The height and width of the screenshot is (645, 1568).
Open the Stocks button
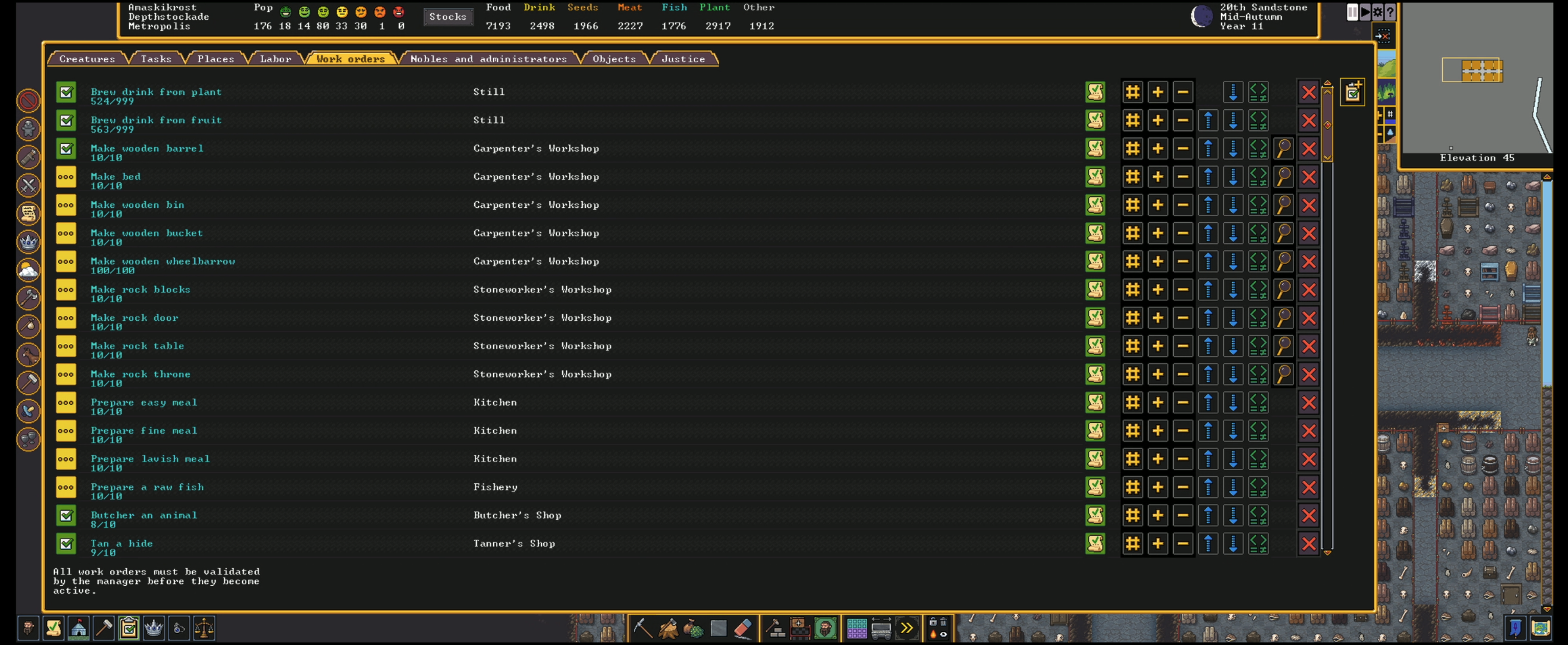click(448, 17)
